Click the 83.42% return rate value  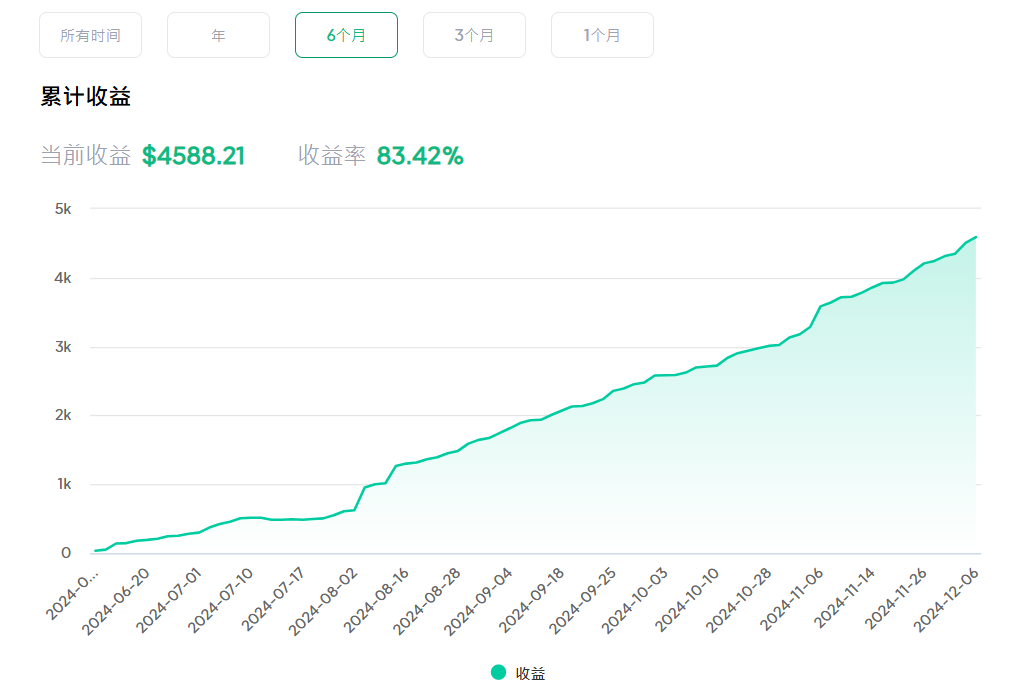click(x=420, y=156)
